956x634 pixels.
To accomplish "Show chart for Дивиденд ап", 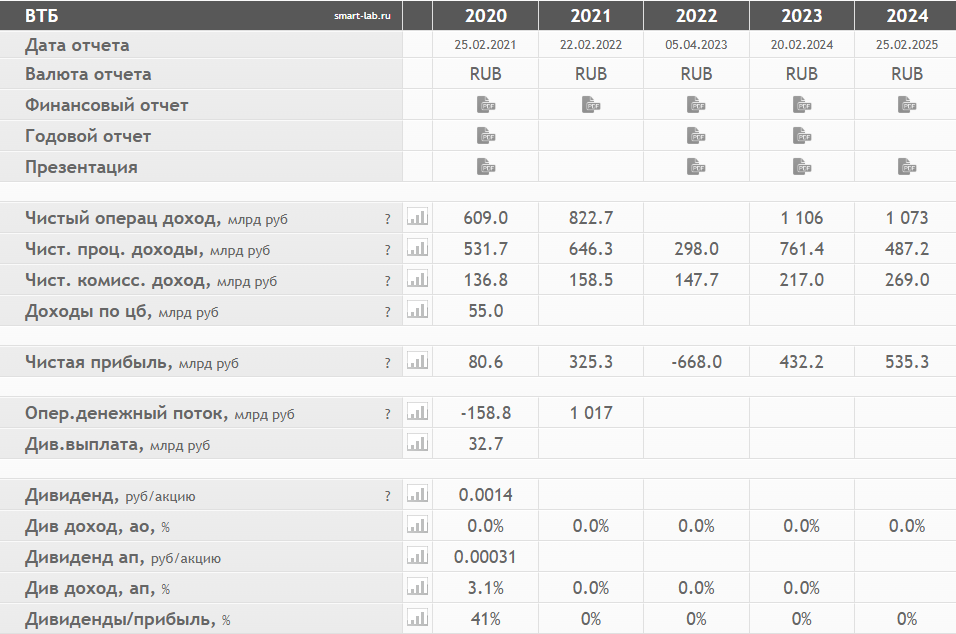I will coord(418,556).
